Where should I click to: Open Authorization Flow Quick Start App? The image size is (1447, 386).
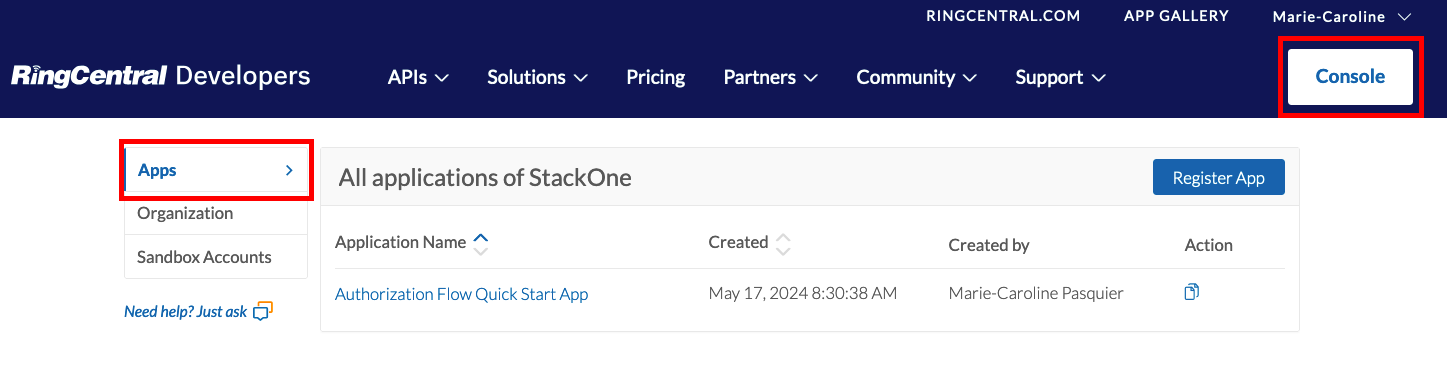point(461,294)
